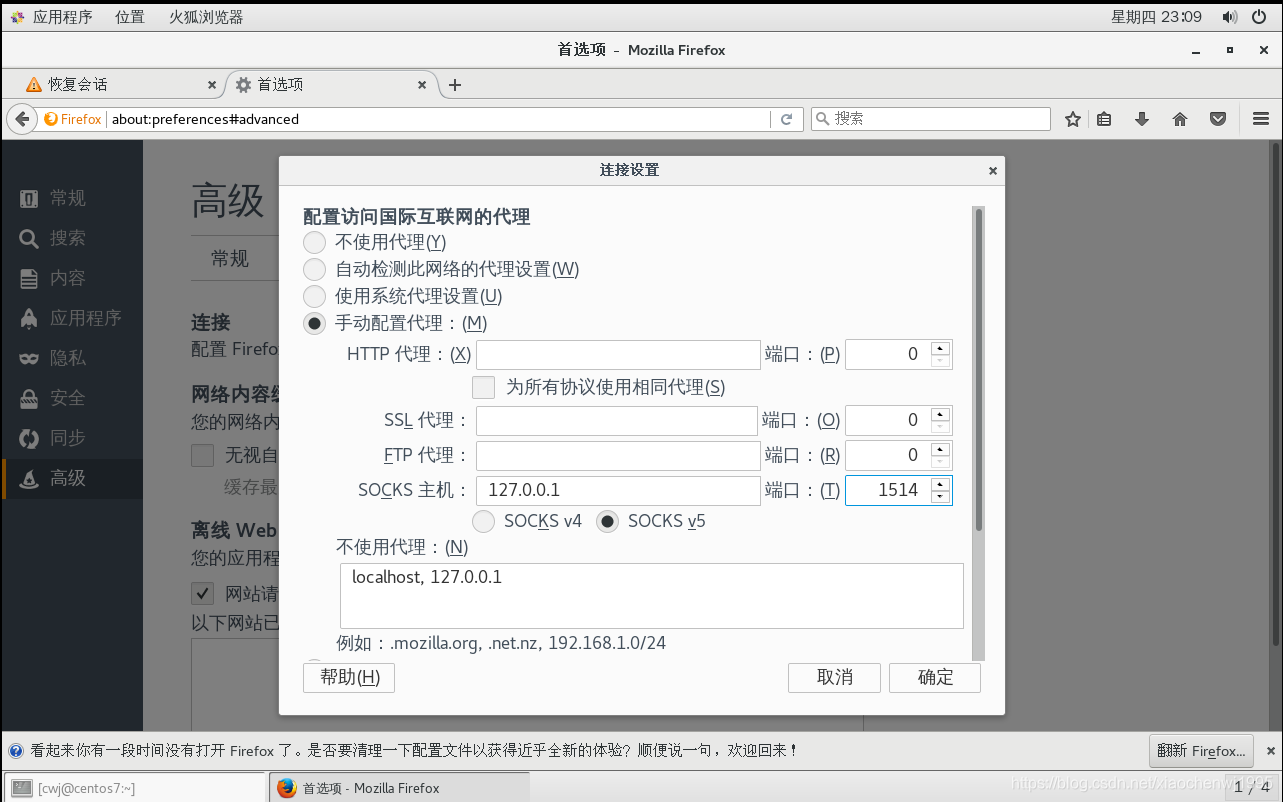The height and width of the screenshot is (802, 1283).
Task: Select 高级 section in preferences sidebar
Action: 71,478
